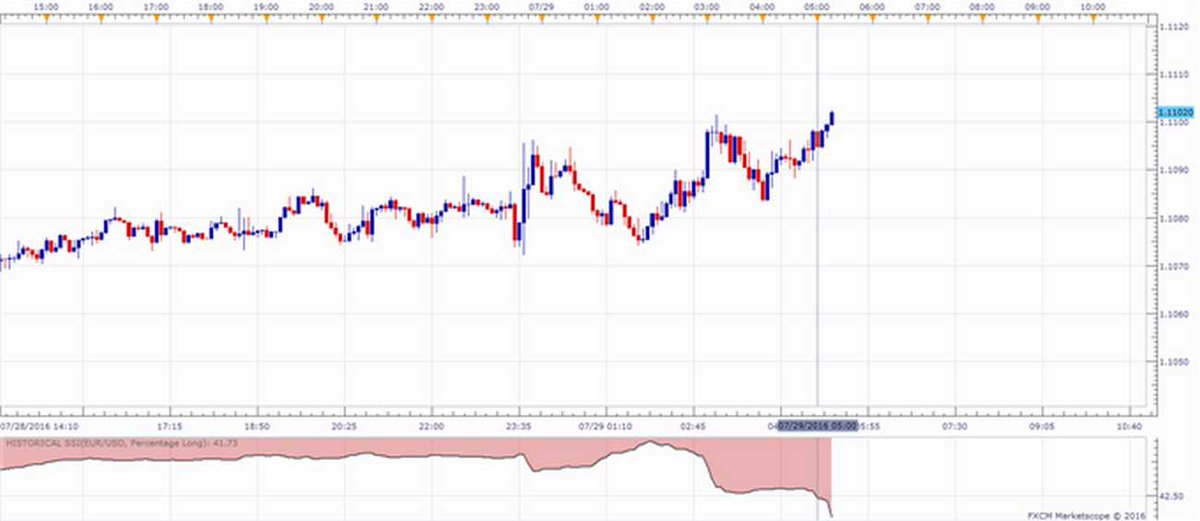
Task: Click the orange marker under top 07/29
Action: pos(542,19)
